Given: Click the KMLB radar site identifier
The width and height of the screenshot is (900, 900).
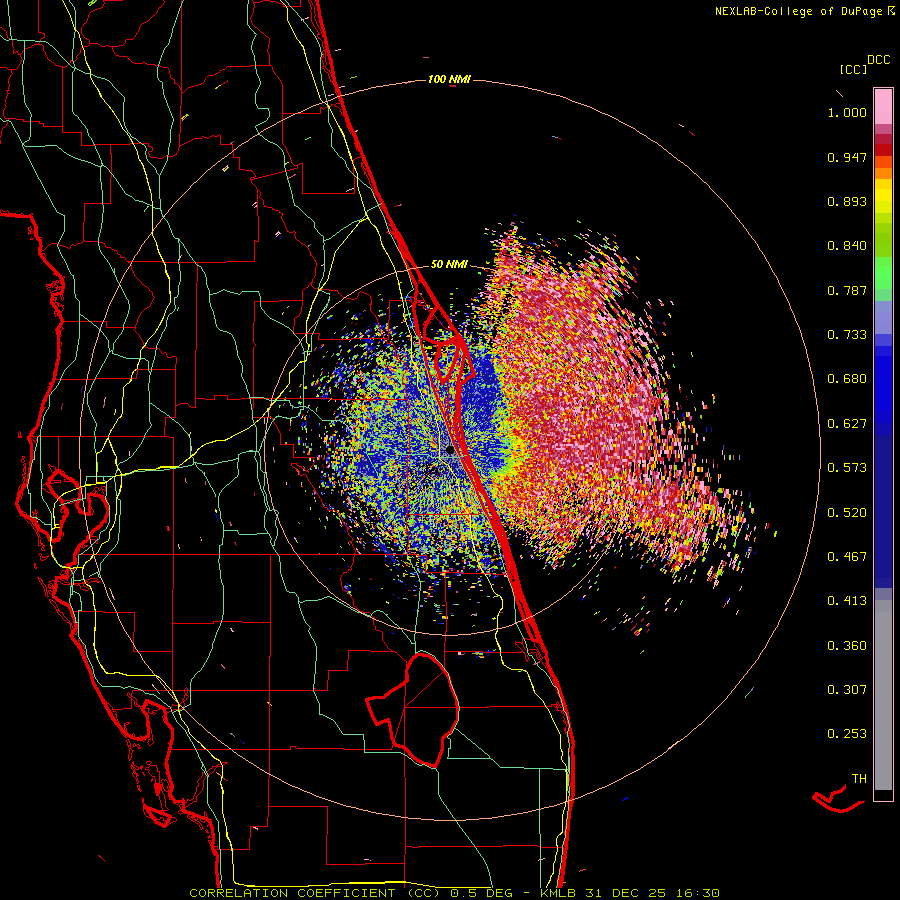Looking at the screenshot, I should (560, 893).
